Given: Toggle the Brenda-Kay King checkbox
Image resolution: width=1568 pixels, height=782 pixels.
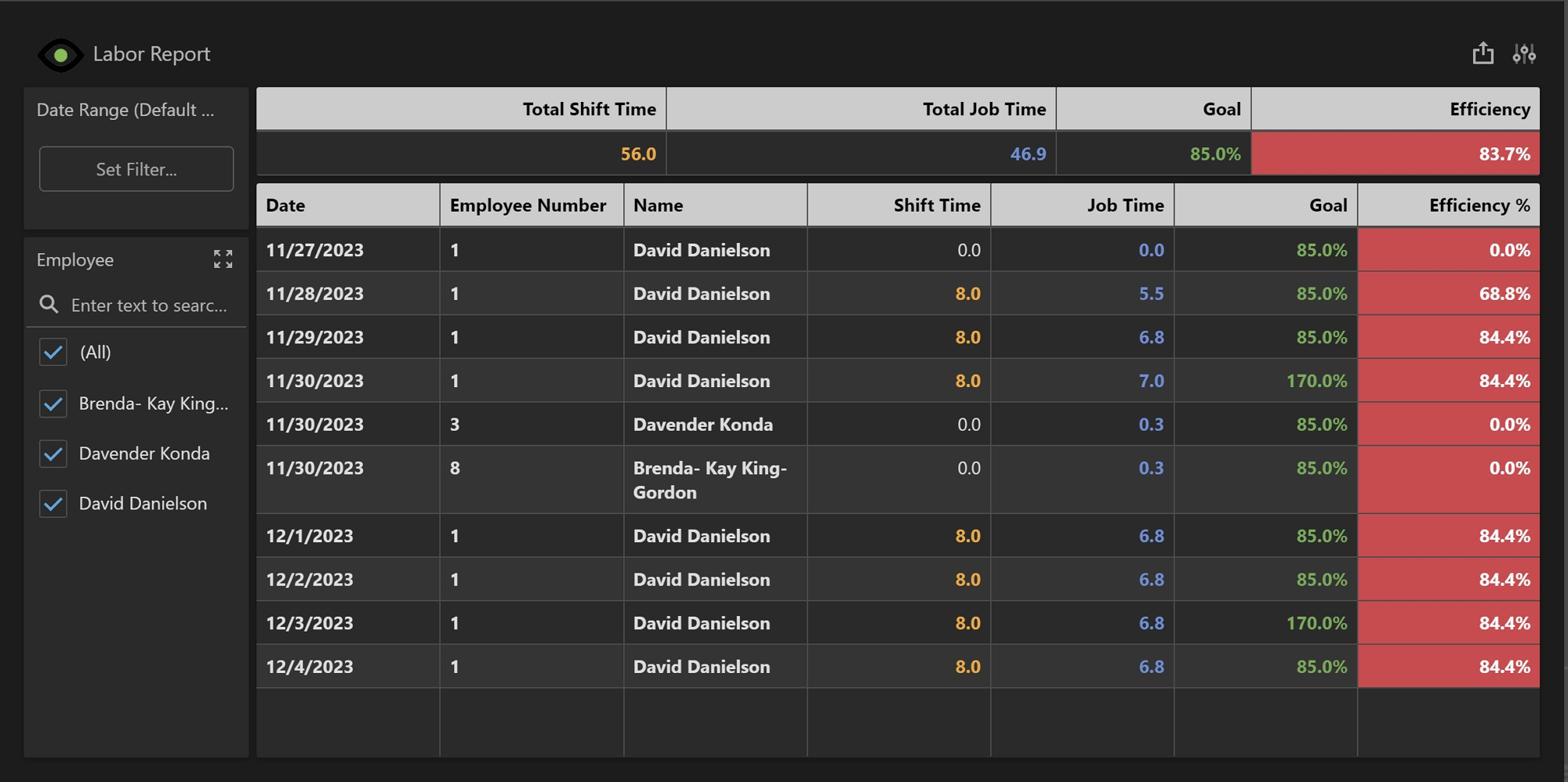Looking at the screenshot, I should pos(53,404).
